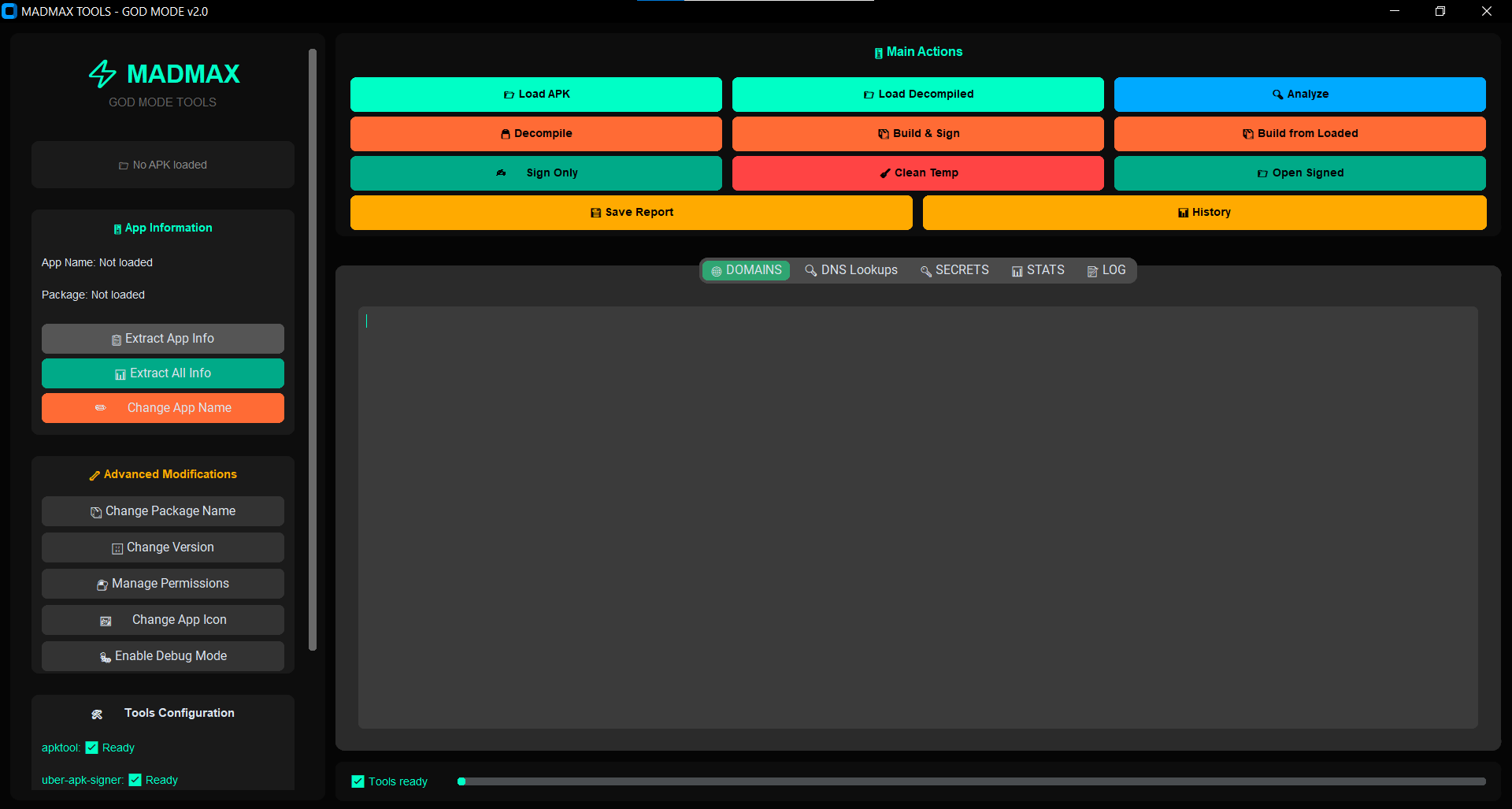
Task: Click inside the domains output text area
Action: click(917, 517)
